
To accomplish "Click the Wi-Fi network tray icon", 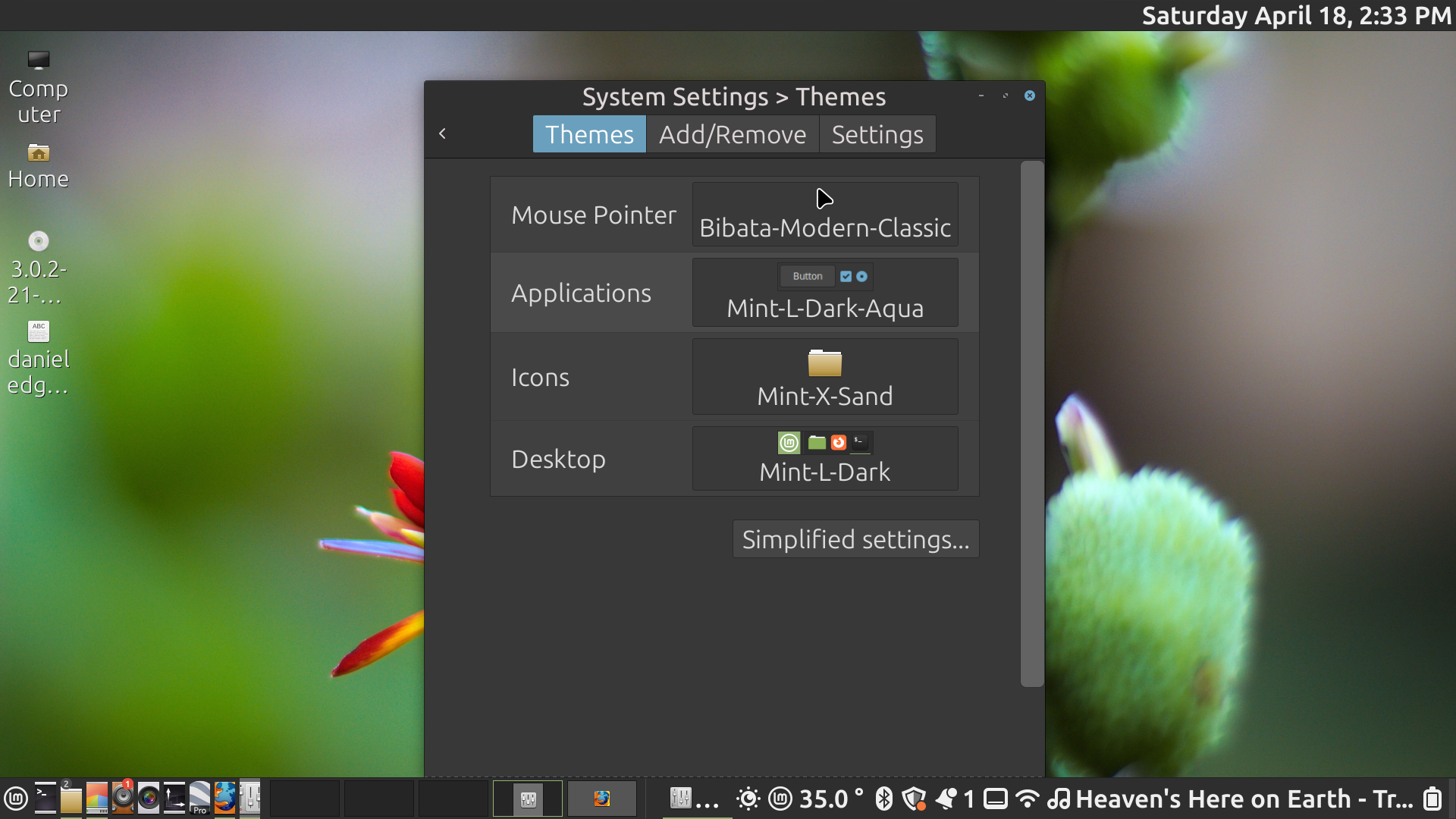I will (1028, 799).
